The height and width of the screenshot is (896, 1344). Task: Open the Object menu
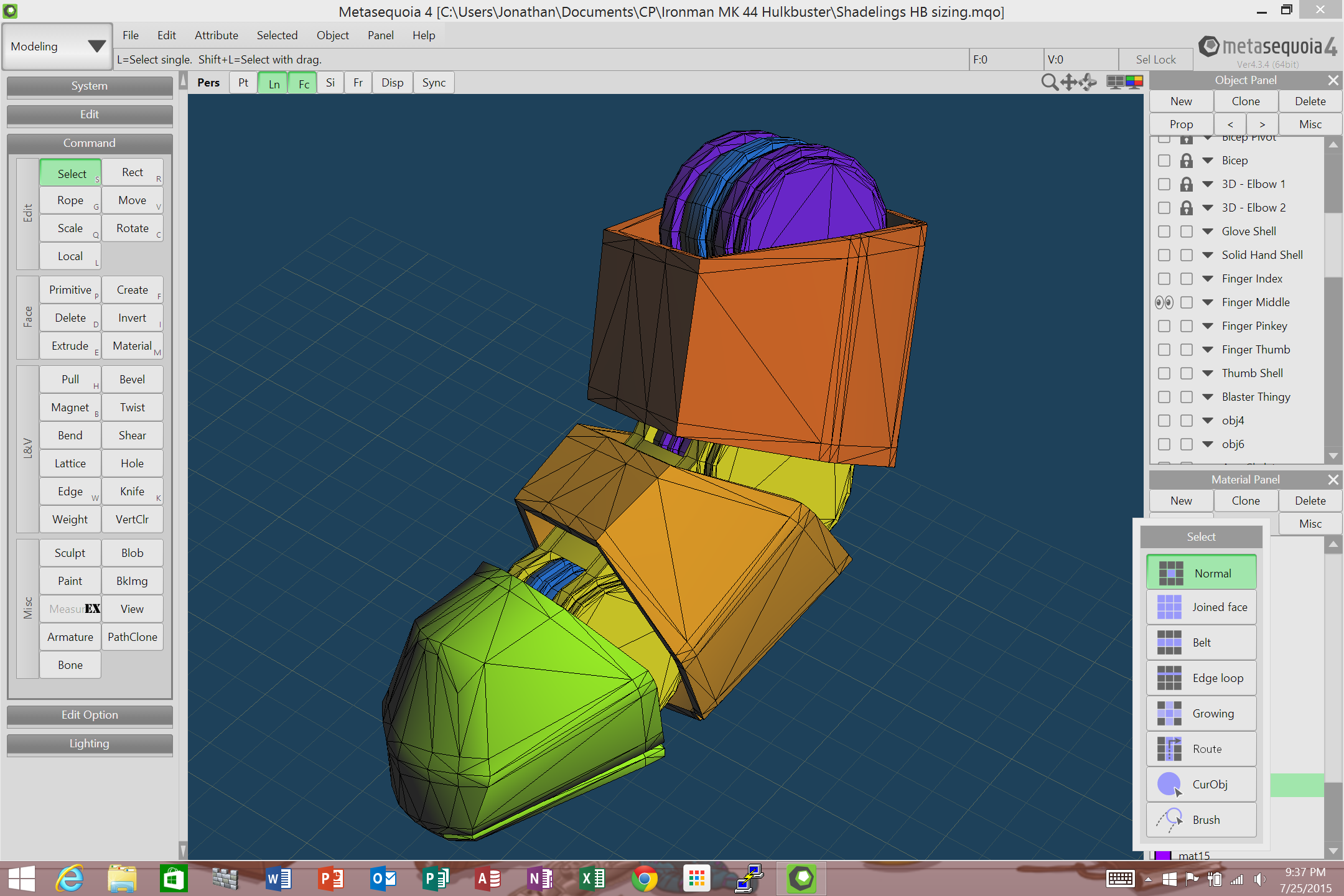coord(333,35)
